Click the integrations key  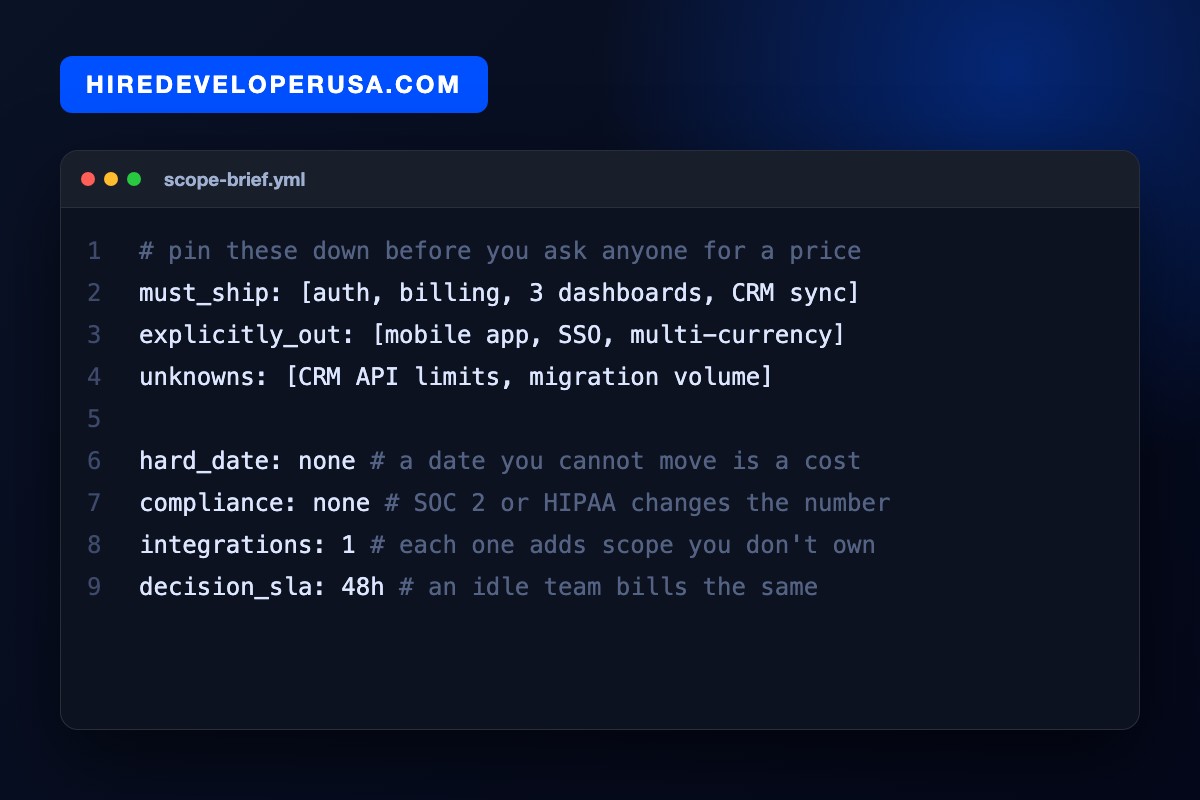click(233, 545)
